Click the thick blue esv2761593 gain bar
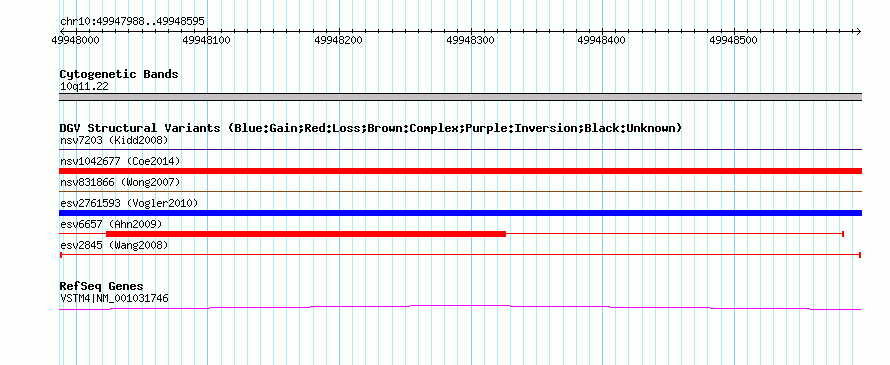This screenshot has width=890, height=365. 460,213
